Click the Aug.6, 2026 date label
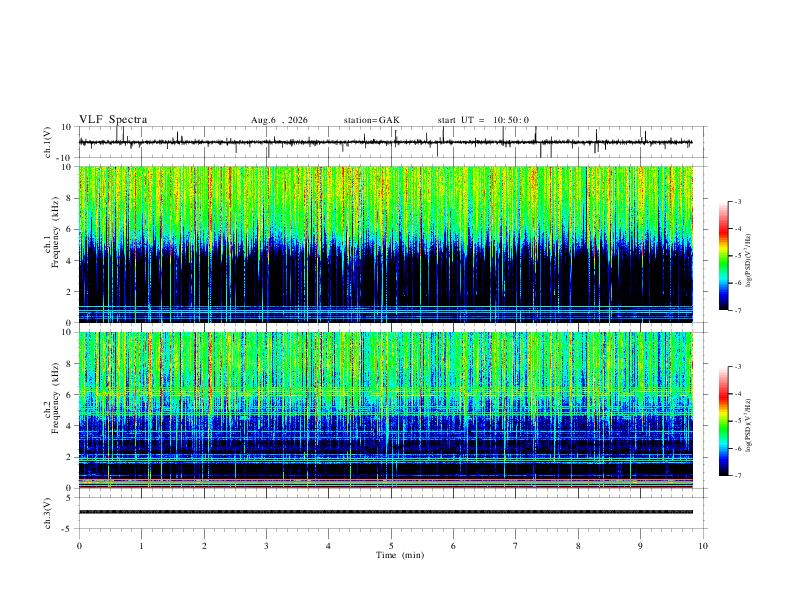This screenshot has width=792, height=612. (x=279, y=120)
